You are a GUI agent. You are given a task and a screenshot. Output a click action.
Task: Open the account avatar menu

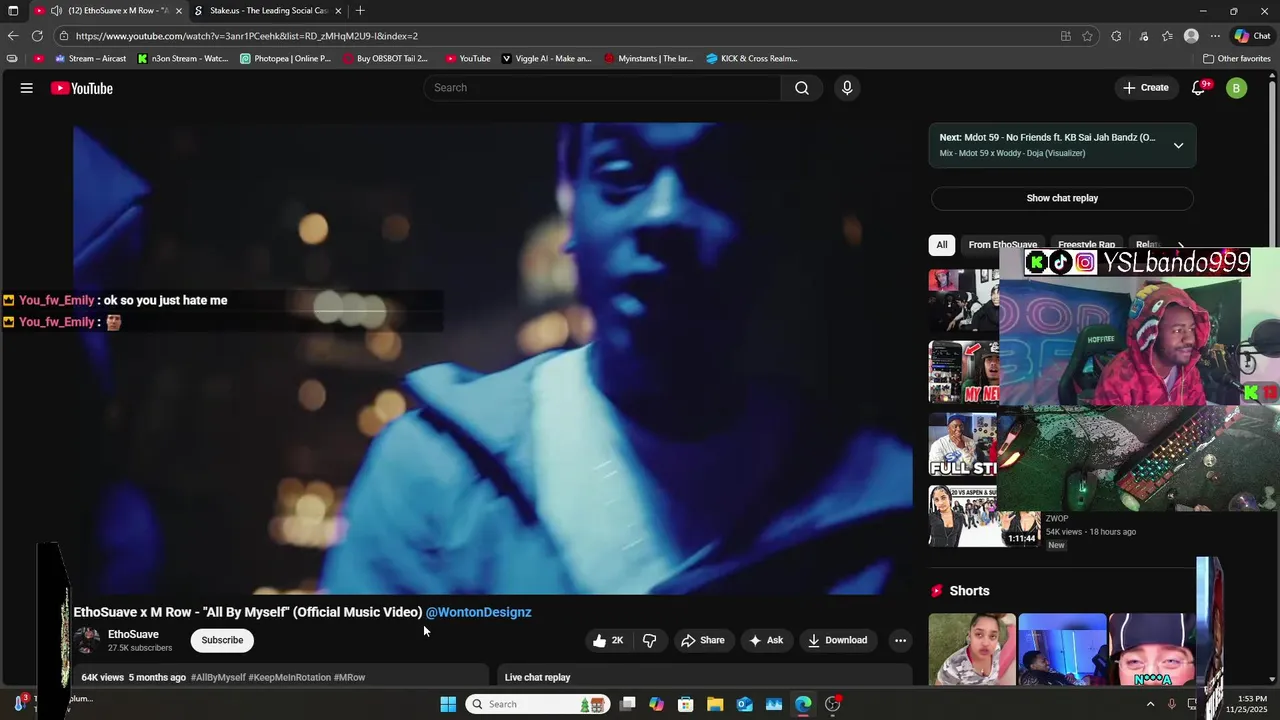(1237, 88)
